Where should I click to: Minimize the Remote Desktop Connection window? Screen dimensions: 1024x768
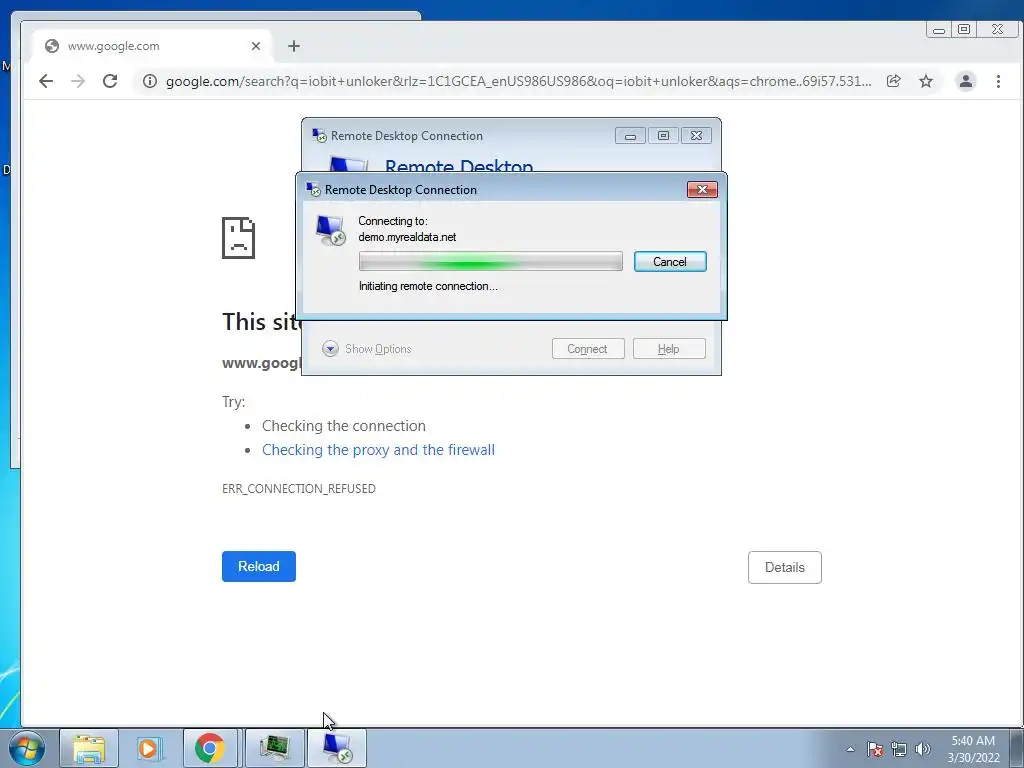[x=630, y=135]
